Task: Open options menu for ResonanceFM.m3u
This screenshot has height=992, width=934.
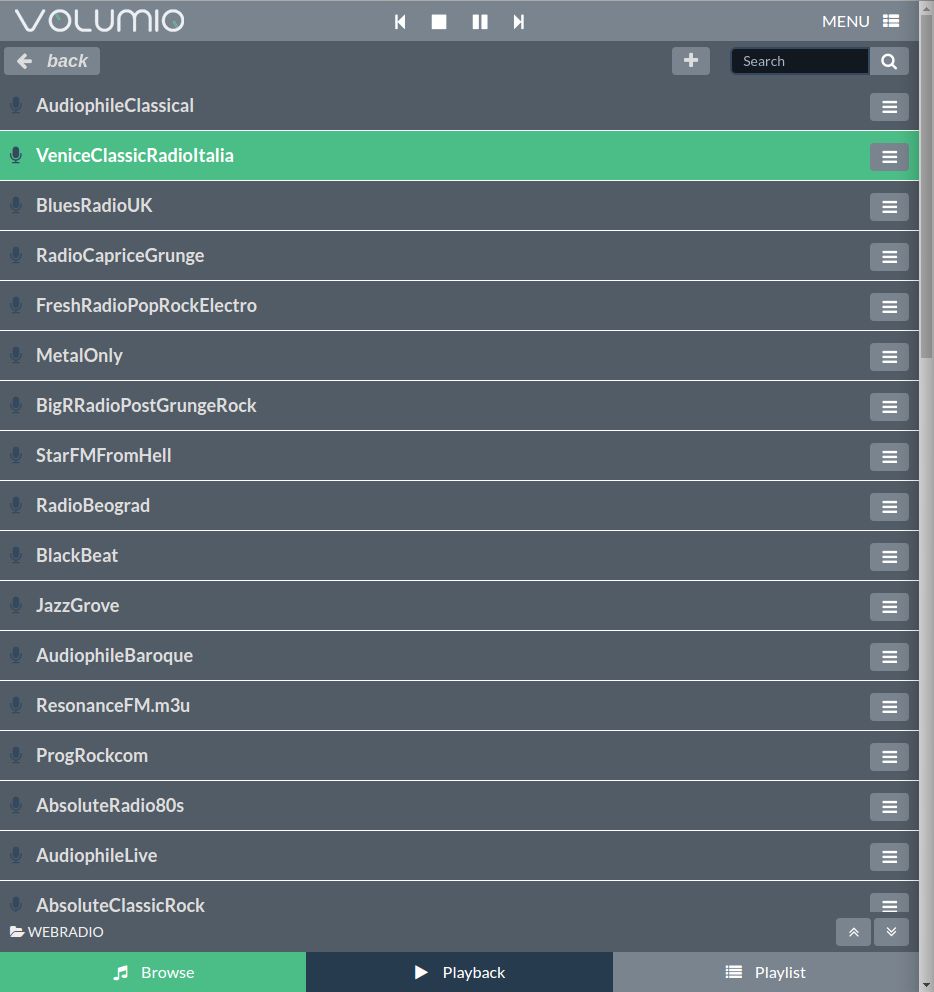Action: pos(889,707)
